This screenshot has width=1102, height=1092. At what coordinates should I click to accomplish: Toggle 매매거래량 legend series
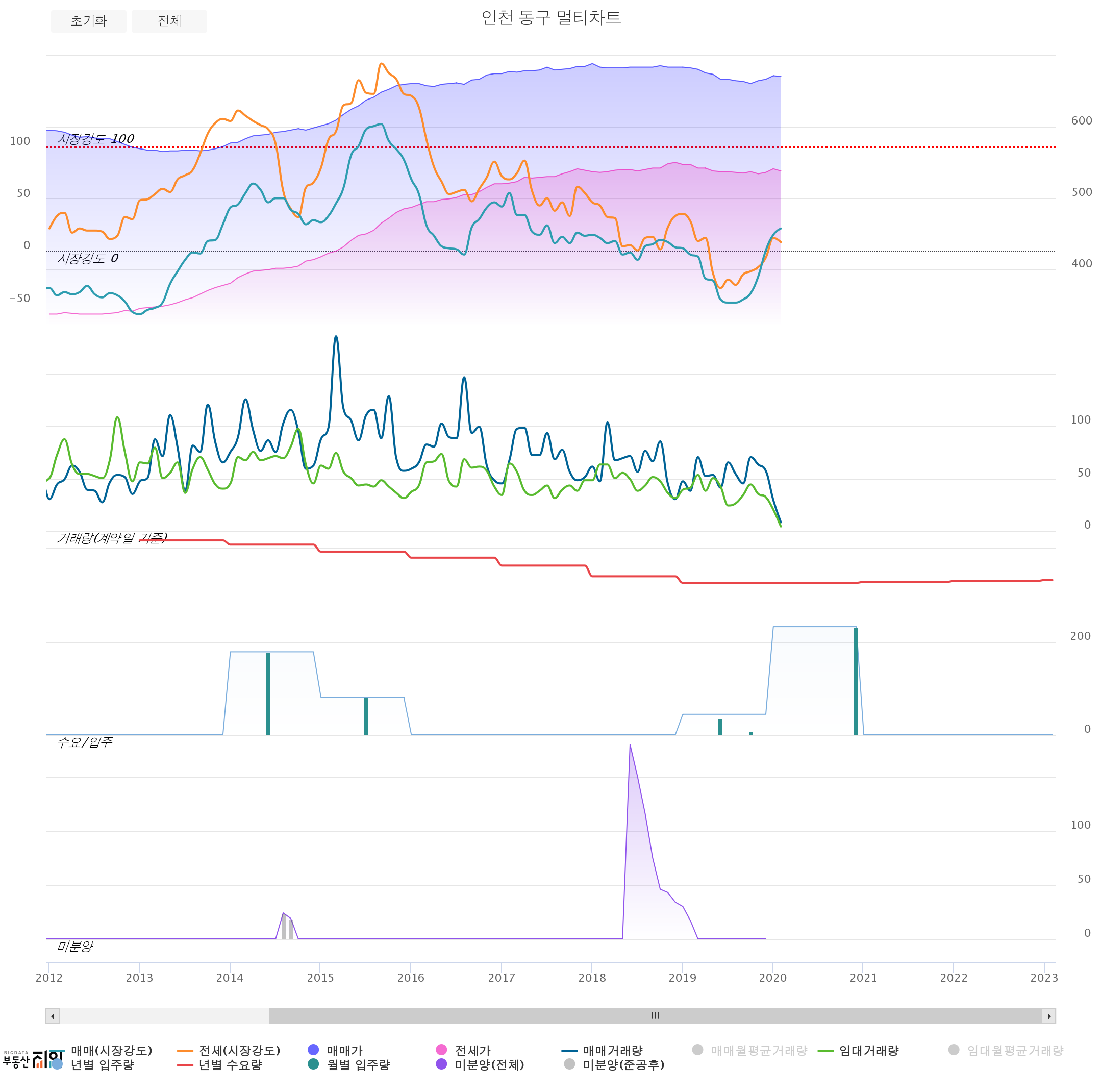pyautogui.click(x=603, y=1050)
